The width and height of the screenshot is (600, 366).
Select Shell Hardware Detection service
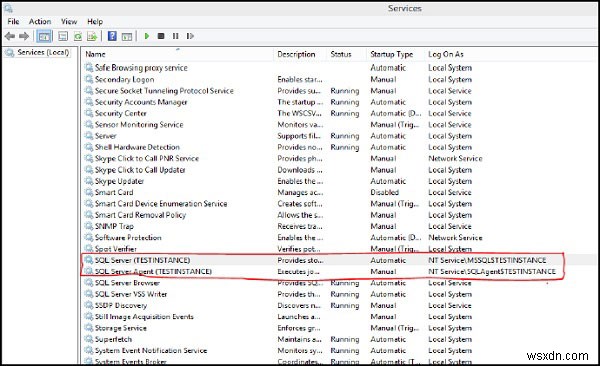point(137,147)
